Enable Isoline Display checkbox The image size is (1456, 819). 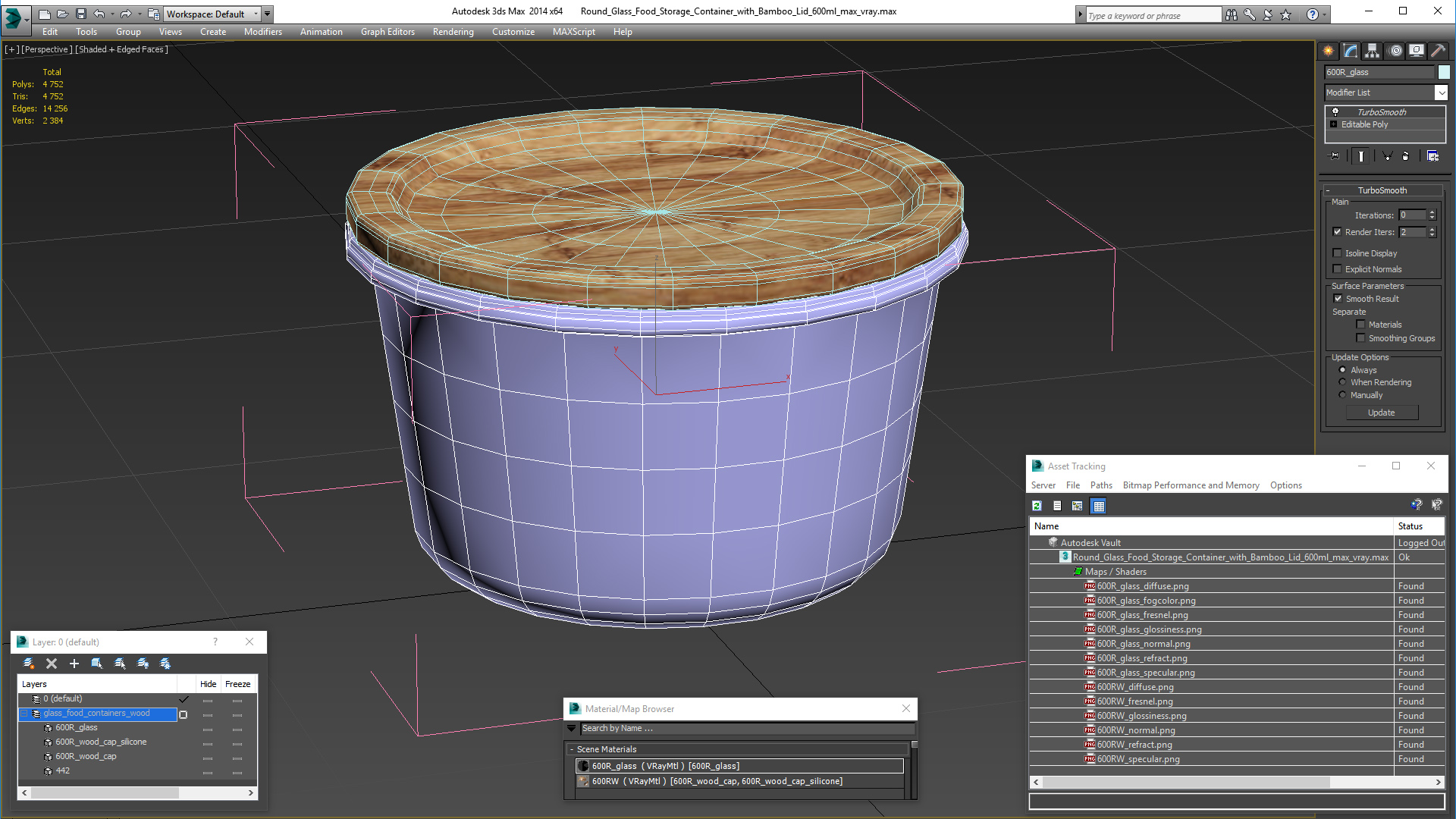pyautogui.click(x=1338, y=253)
